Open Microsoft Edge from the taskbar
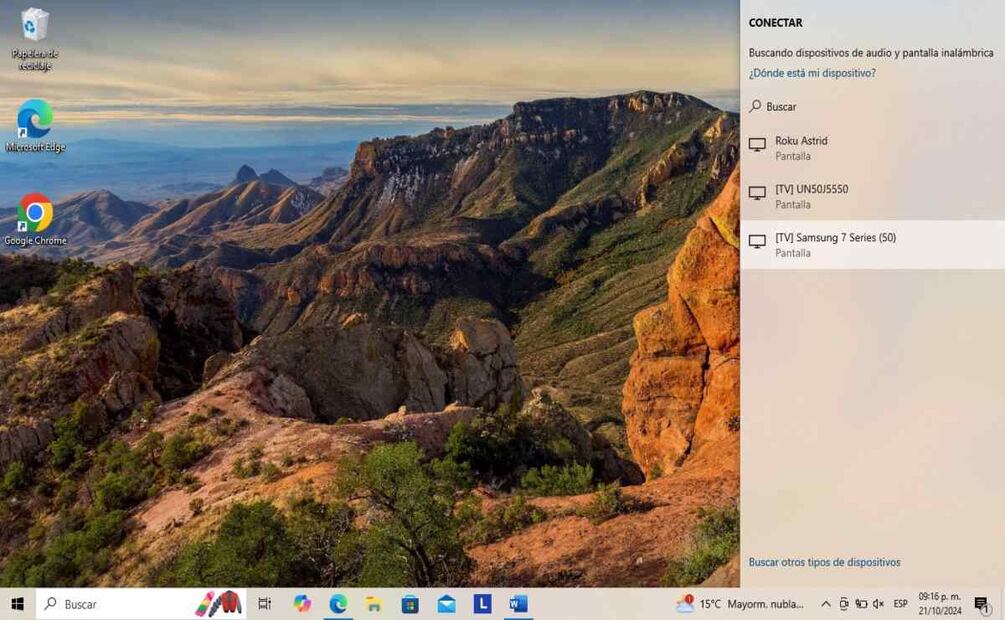 338,604
